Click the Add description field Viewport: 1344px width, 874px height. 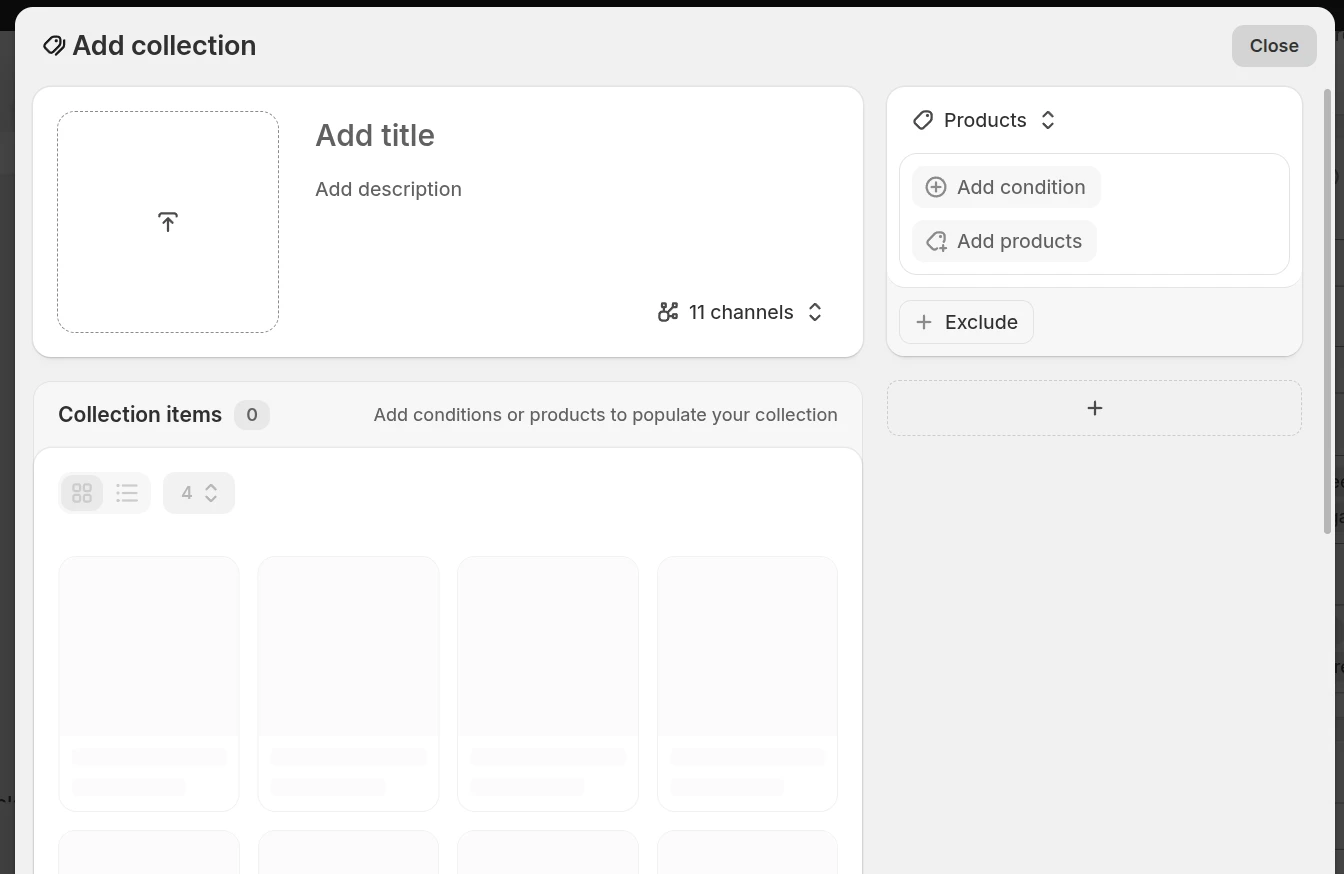click(x=389, y=189)
